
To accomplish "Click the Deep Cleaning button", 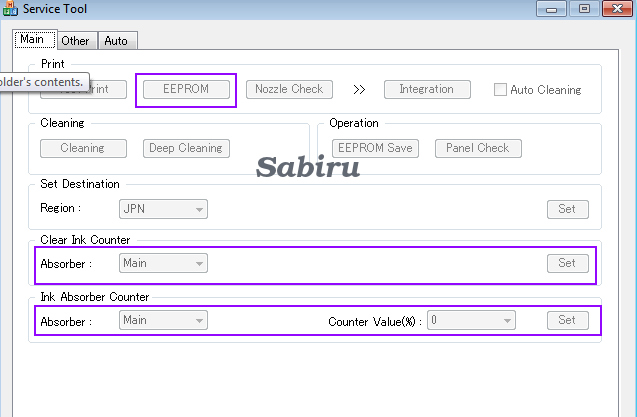I will pos(186,148).
